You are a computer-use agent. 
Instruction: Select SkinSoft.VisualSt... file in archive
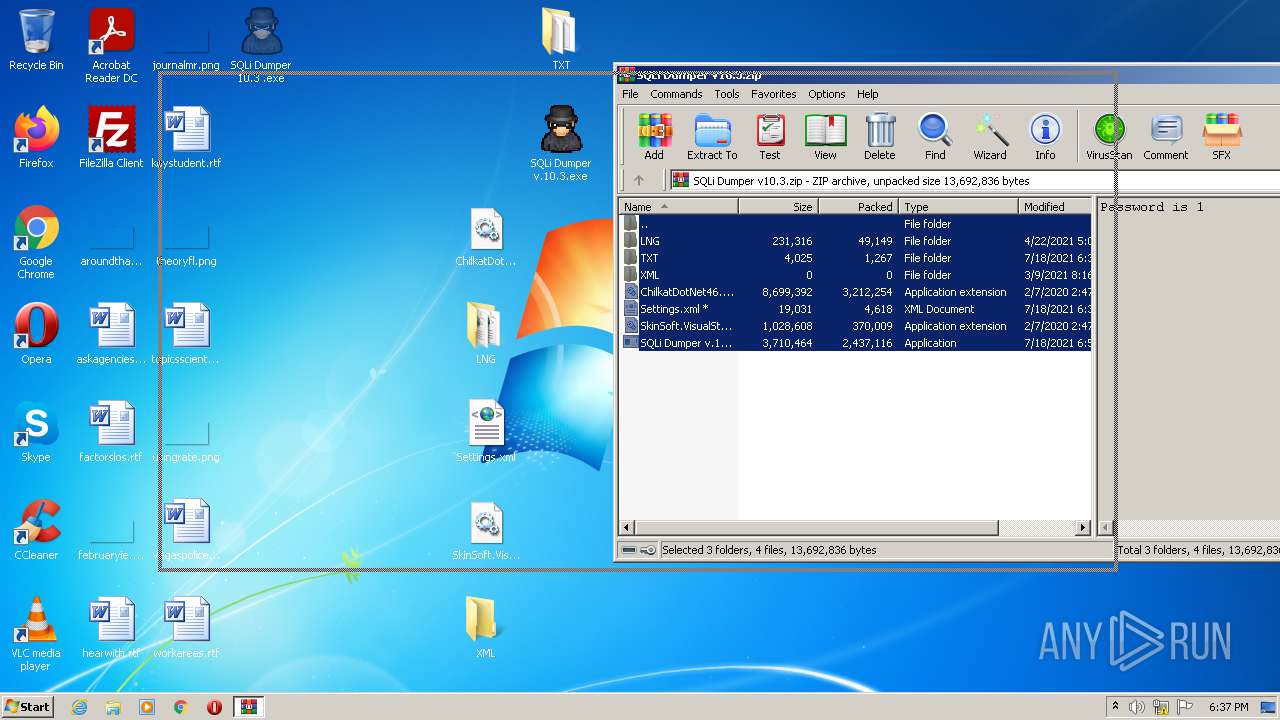tap(855, 326)
